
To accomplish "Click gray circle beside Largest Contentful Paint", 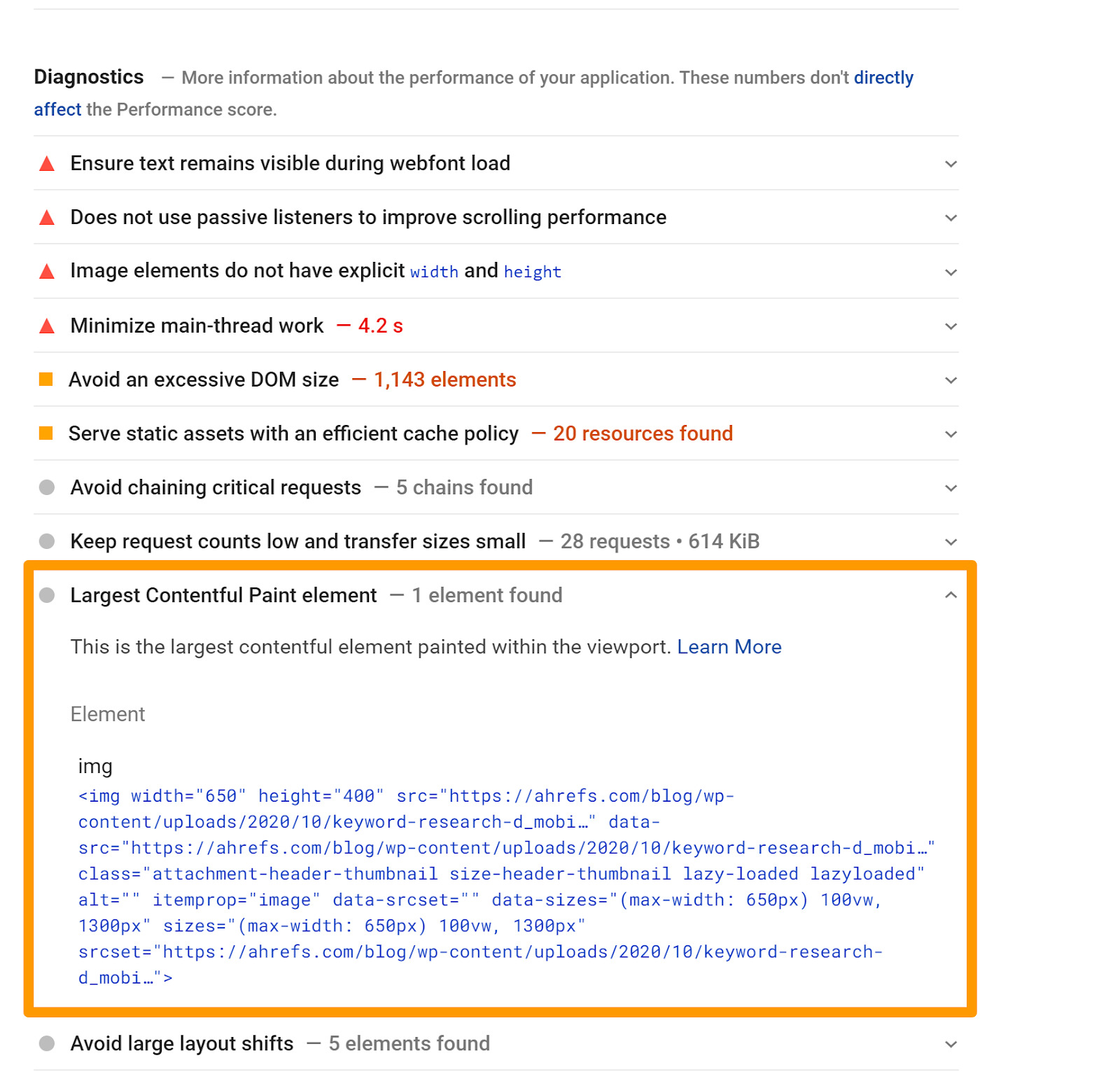I will tap(47, 595).
